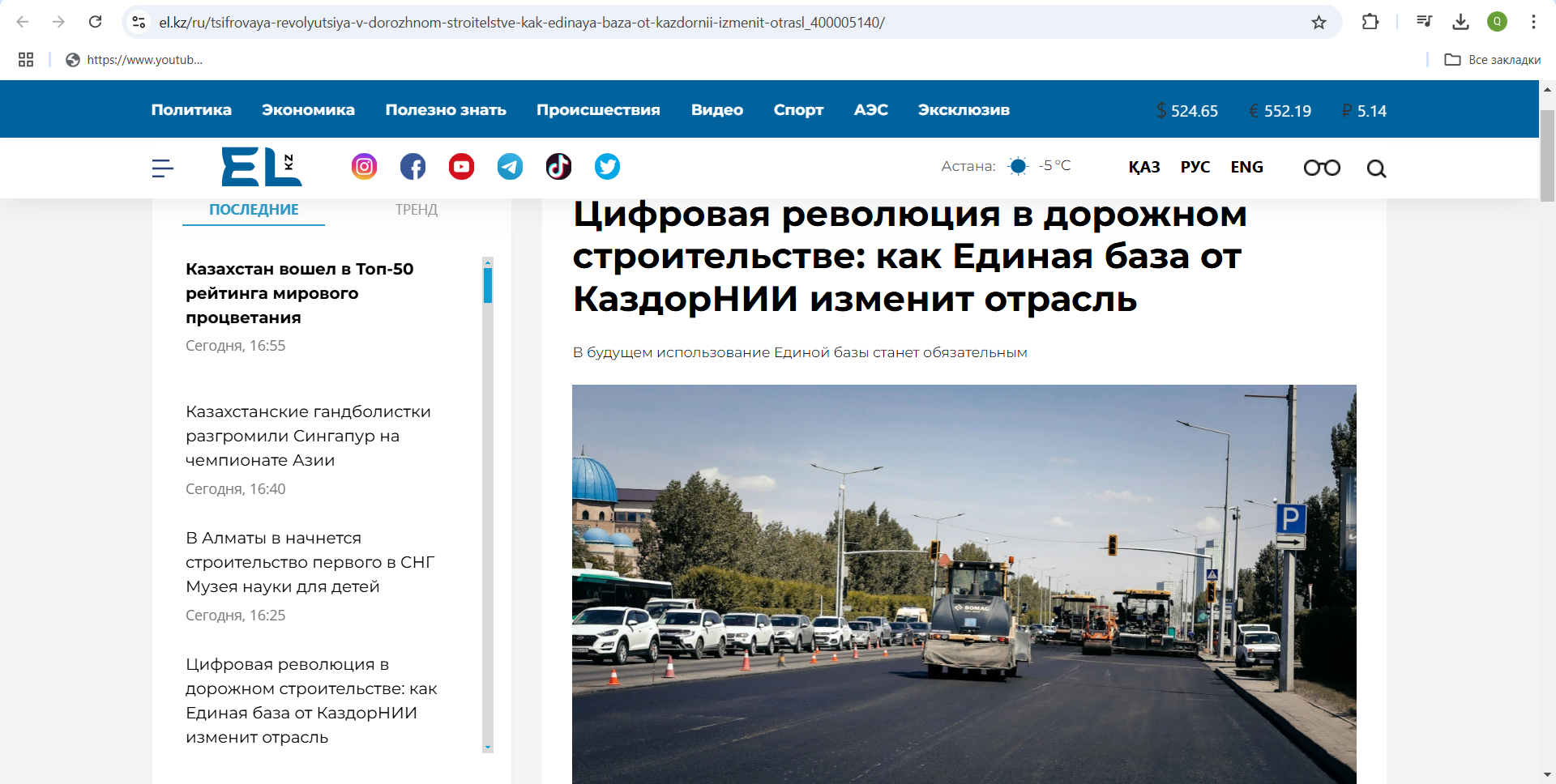Click the dollar rate 524.65
The height and width of the screenshot is (784, 1556).
pos(1187,111)
